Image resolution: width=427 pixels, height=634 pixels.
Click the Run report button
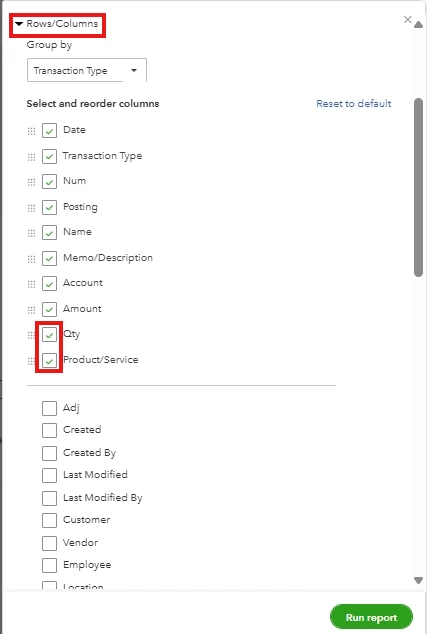tap(371, 617)
